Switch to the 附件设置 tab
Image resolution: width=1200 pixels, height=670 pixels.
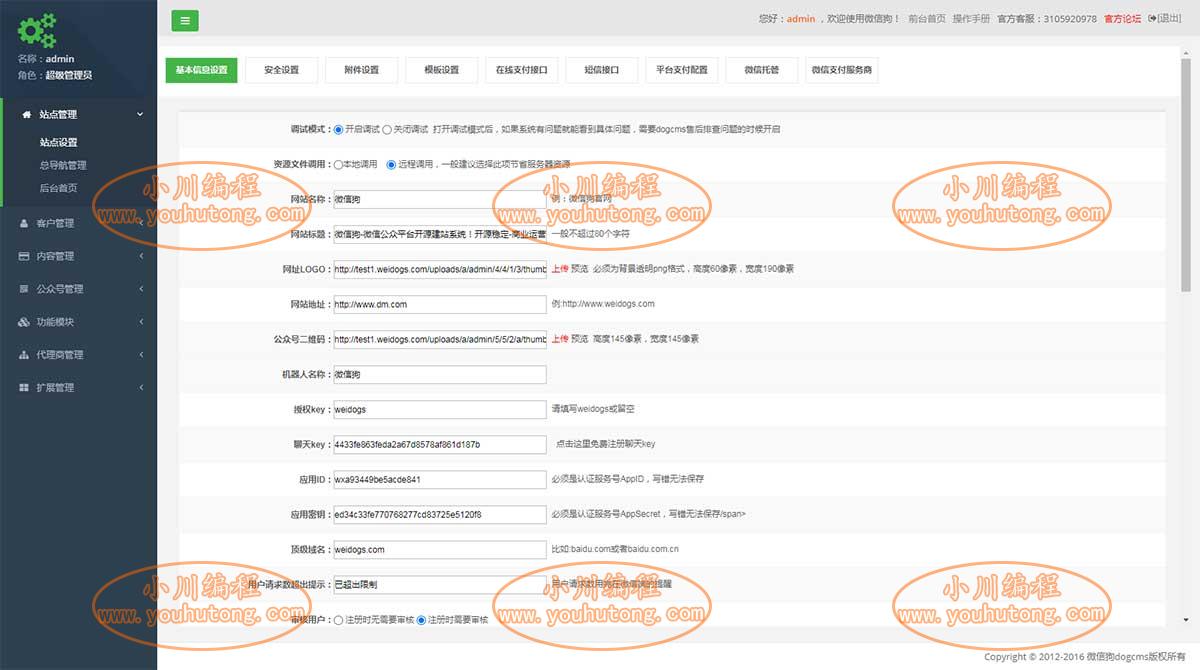[361, 70]
